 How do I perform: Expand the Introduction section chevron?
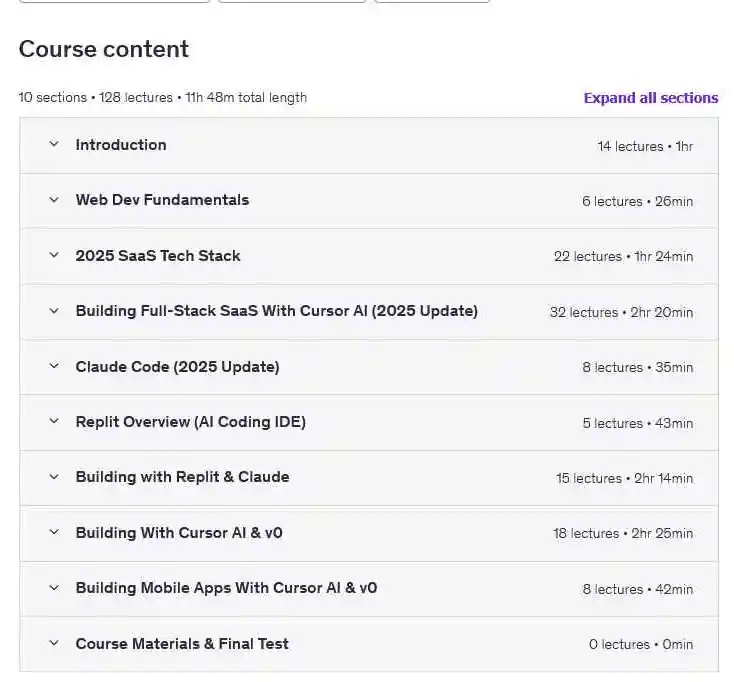point(54,145)
